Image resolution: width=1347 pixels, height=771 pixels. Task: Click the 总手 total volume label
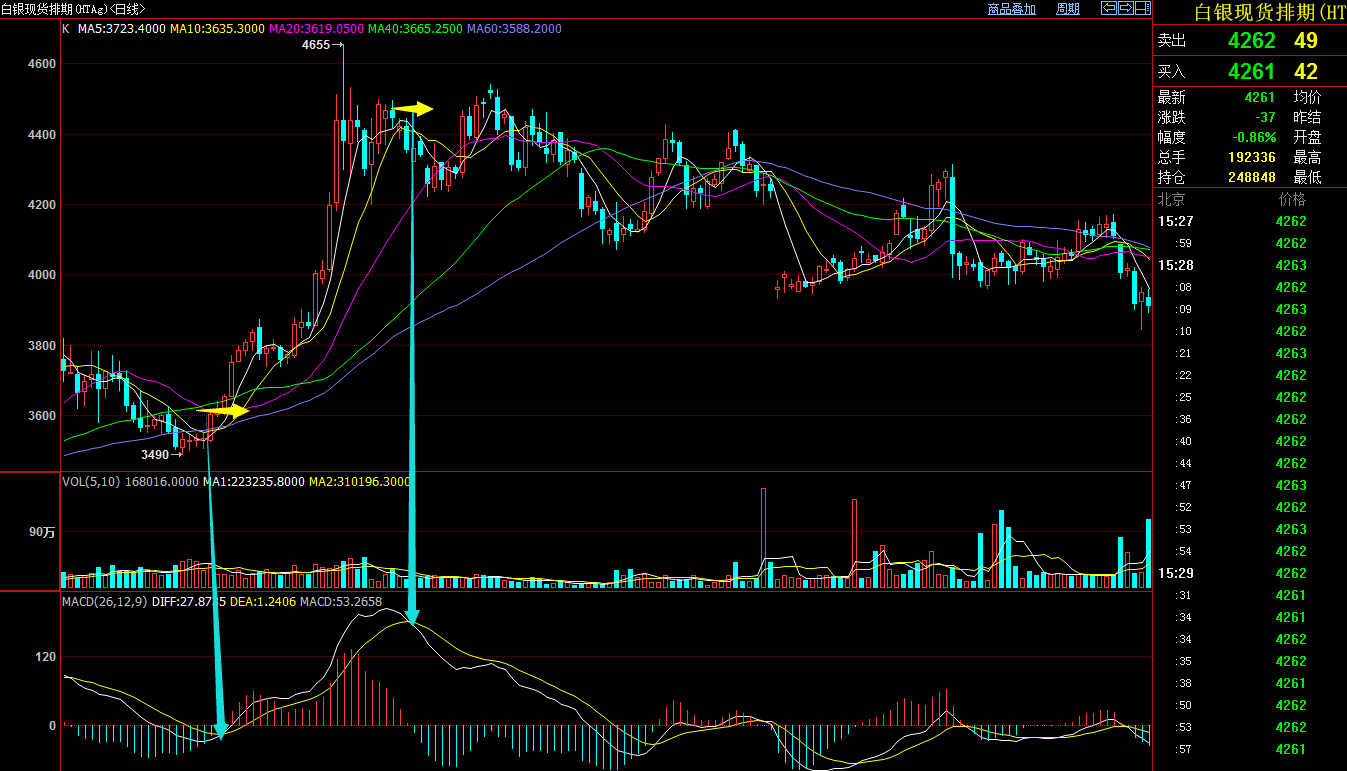[x=1171, y=158]
